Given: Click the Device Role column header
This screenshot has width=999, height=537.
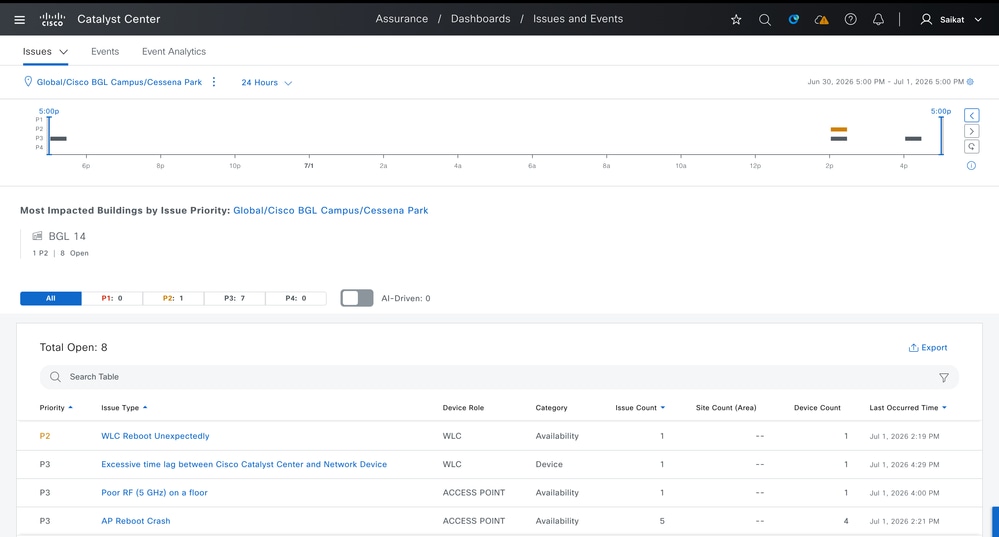Looking at the screenshot, I should tap(463, 408).
